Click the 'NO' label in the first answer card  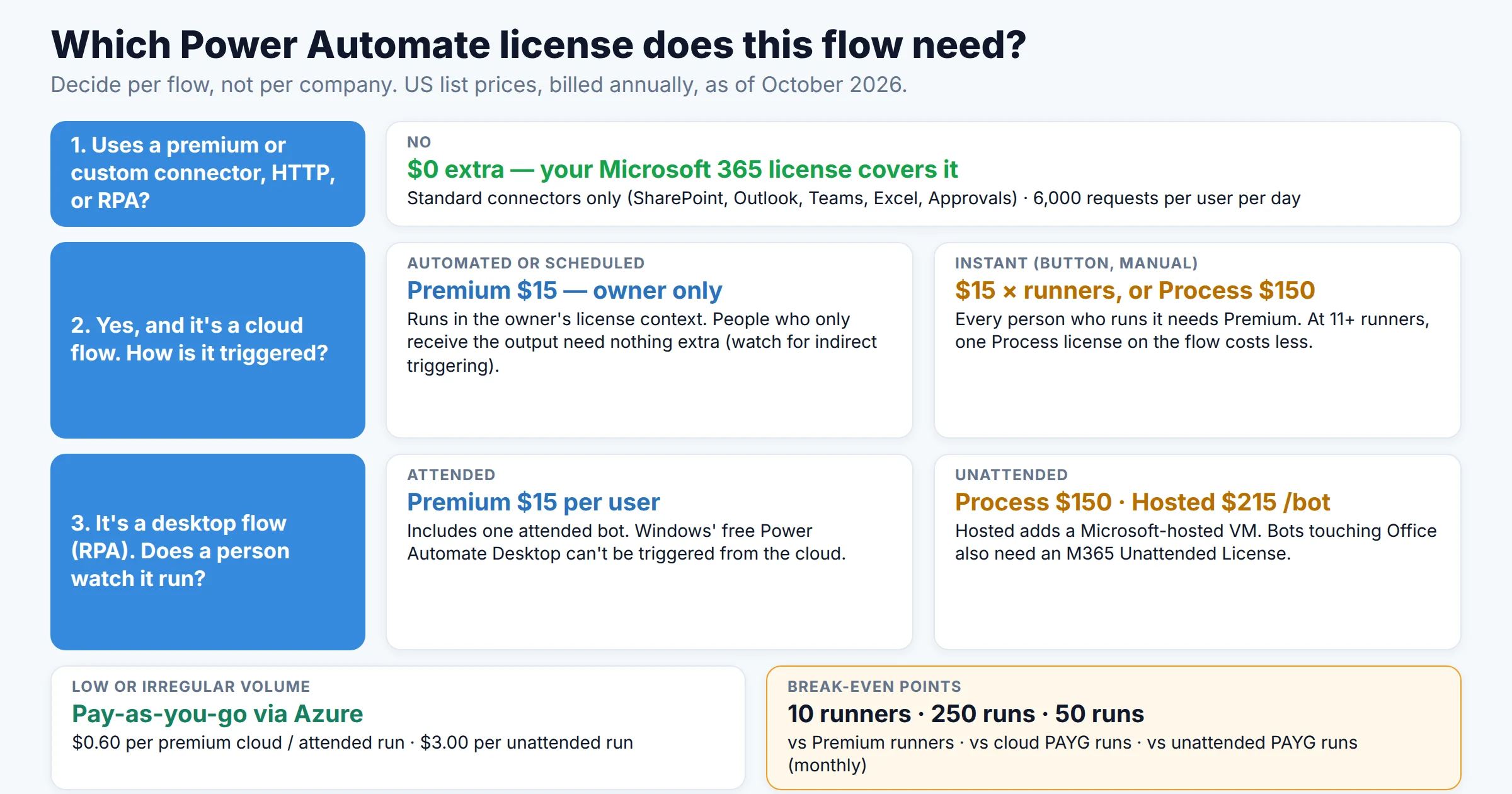tap(419, 142)
